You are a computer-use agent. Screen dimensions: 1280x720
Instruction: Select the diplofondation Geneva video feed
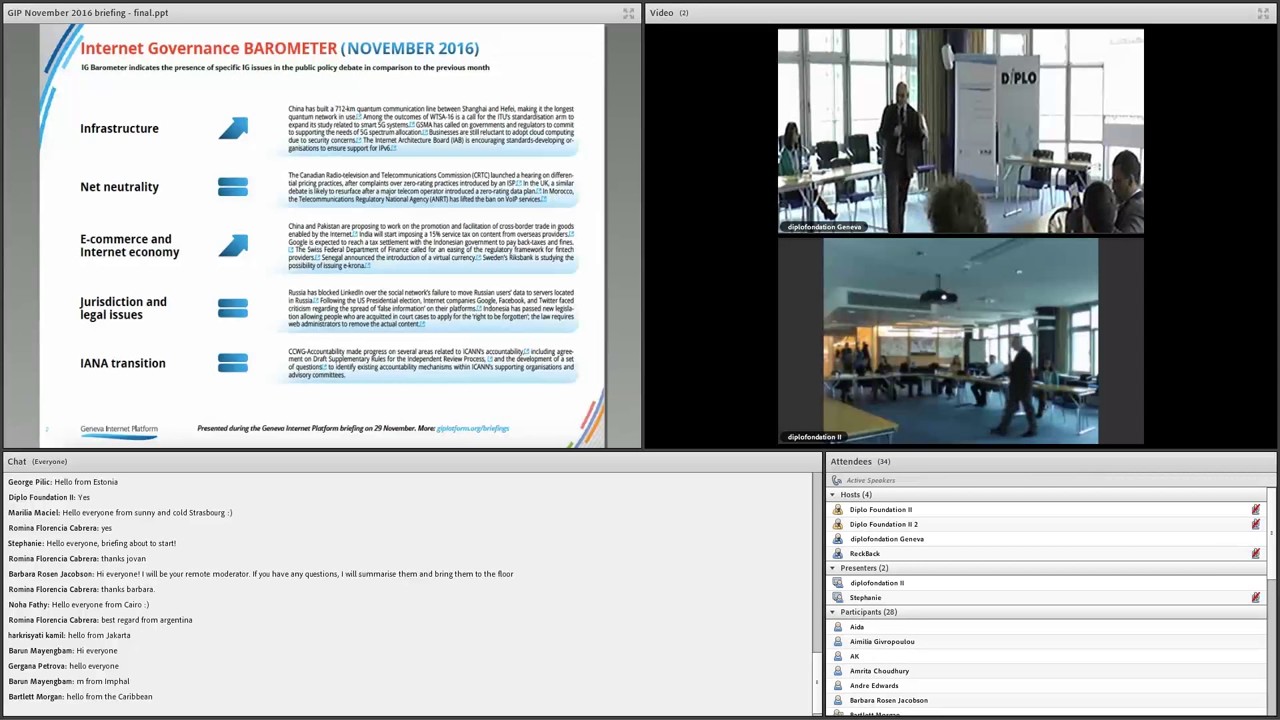961,131
